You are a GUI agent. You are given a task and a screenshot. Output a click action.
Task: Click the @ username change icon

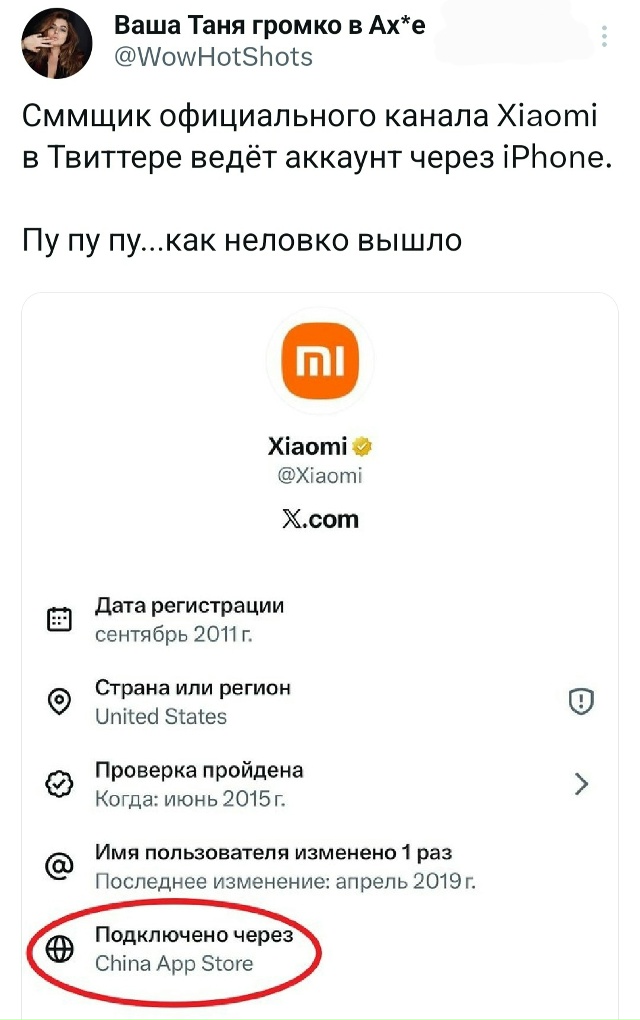tap(60, 866)
